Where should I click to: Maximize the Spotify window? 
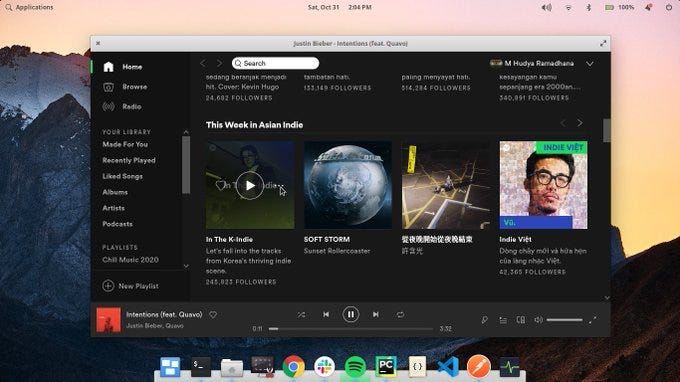(603, 43)
